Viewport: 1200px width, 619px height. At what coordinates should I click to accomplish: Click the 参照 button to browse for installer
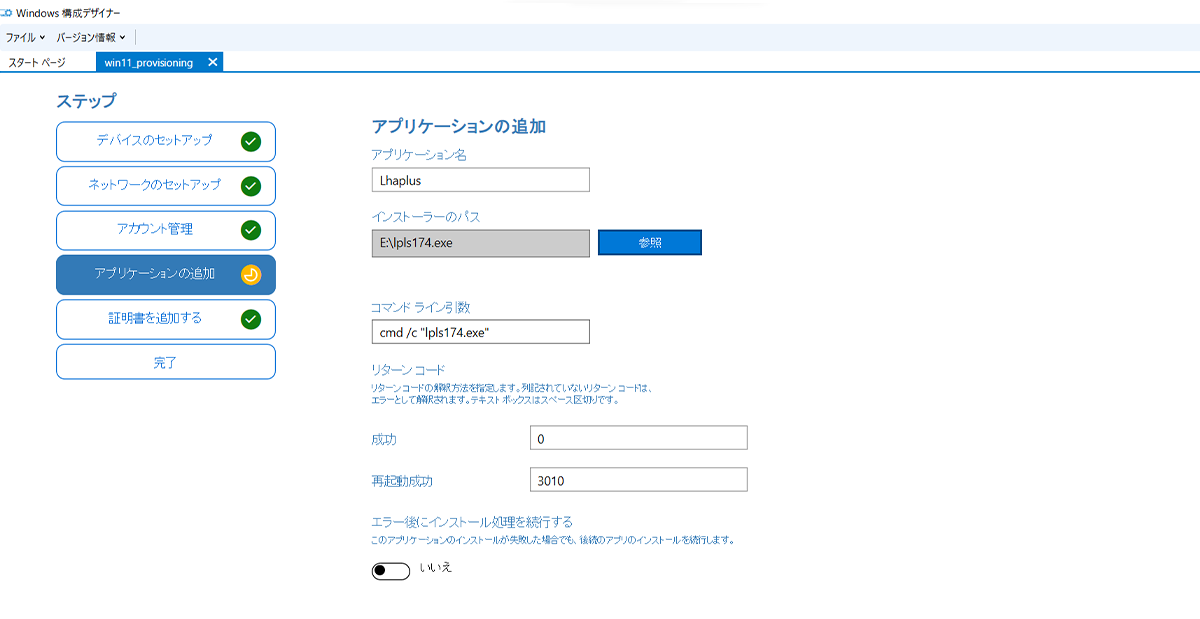pos(649,242)
